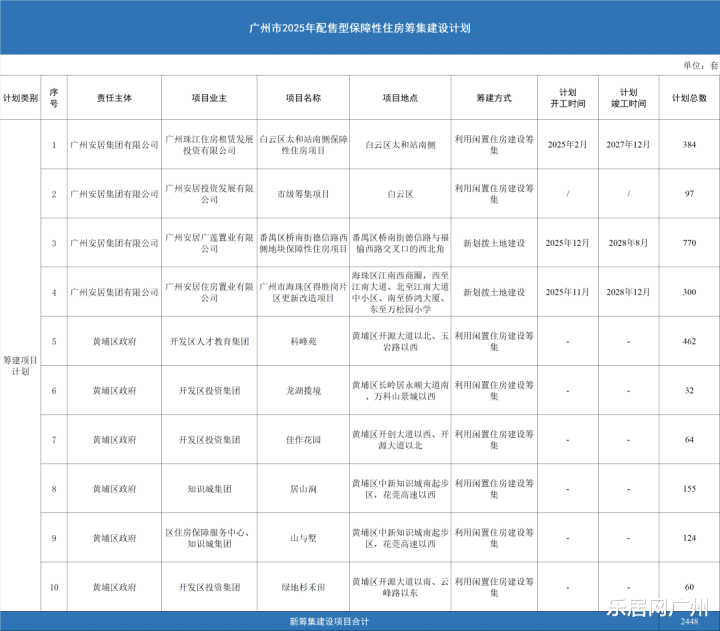Click project name 山与墅

[x=303, y=538]
